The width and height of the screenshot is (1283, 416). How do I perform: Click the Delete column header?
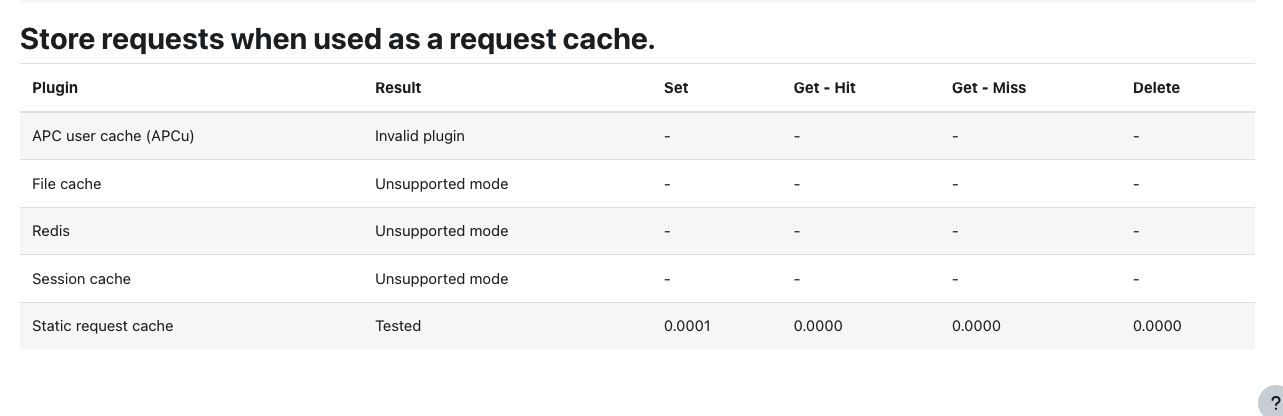click(1156, 88)
